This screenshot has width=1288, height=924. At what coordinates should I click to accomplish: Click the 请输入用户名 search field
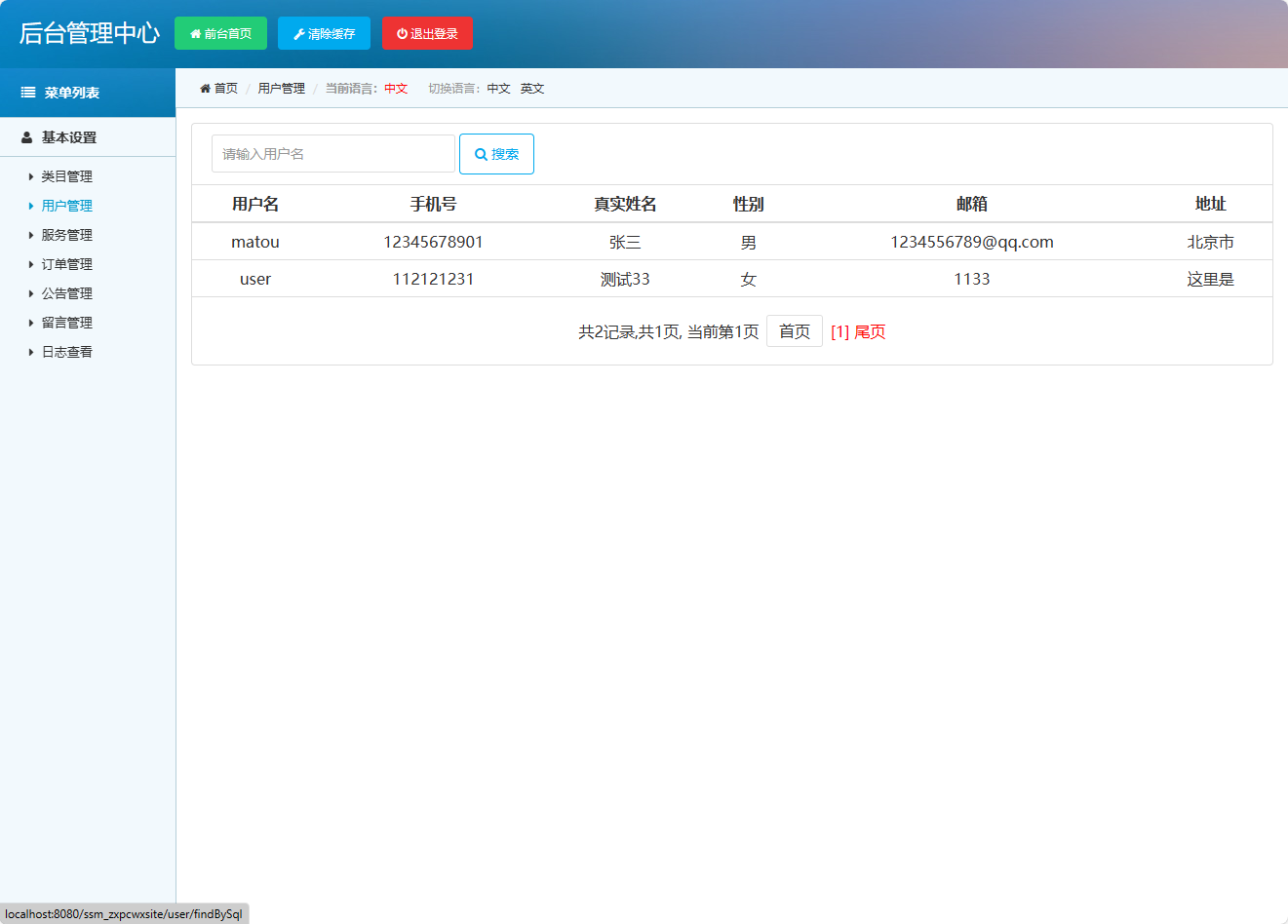click(332, 153)
